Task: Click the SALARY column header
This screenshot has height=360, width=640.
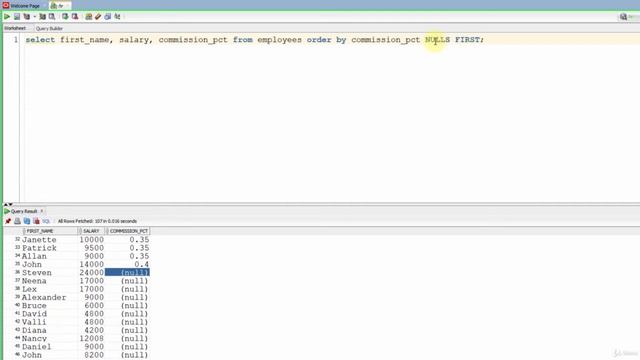Action: click(91, 231)
